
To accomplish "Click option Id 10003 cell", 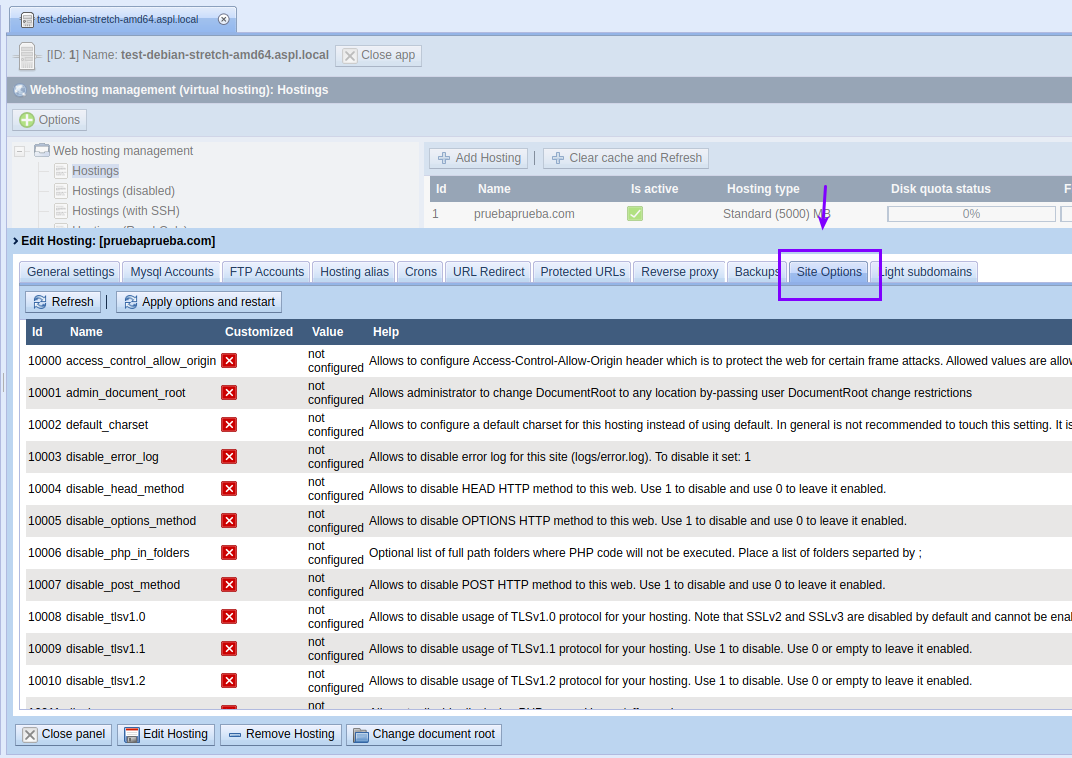I will 44,457.
